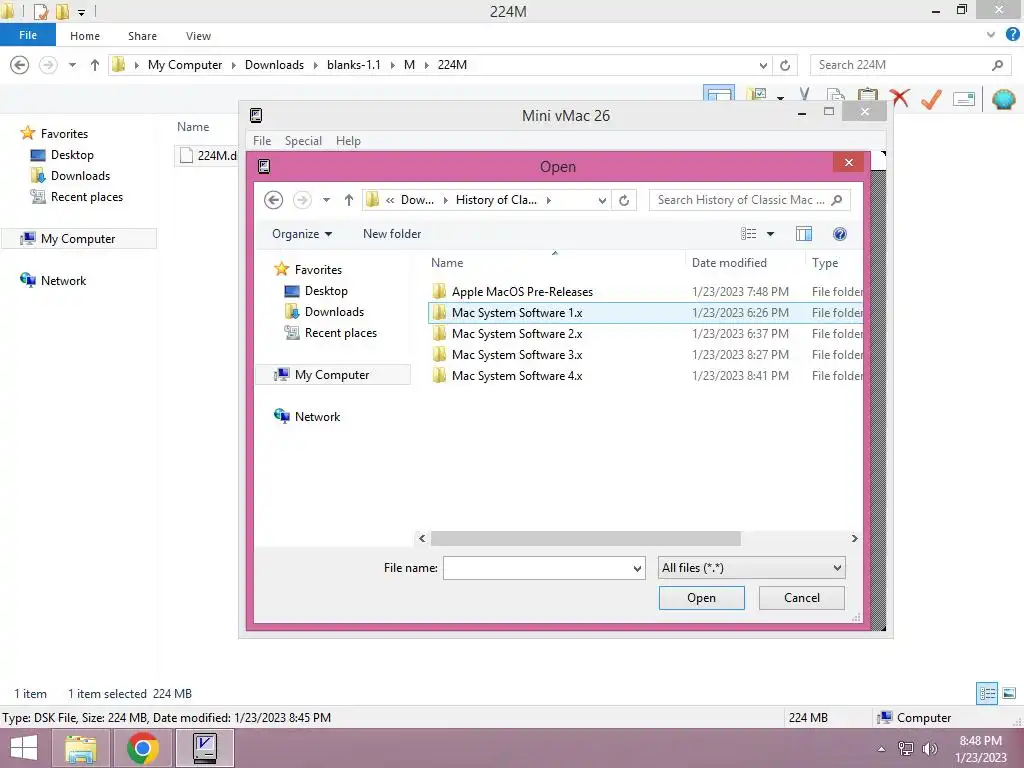Viewport: 1024px width, 768px height.
Task: Open the view options dropdown arrow in dialog
Action: (x=771, y=234)
